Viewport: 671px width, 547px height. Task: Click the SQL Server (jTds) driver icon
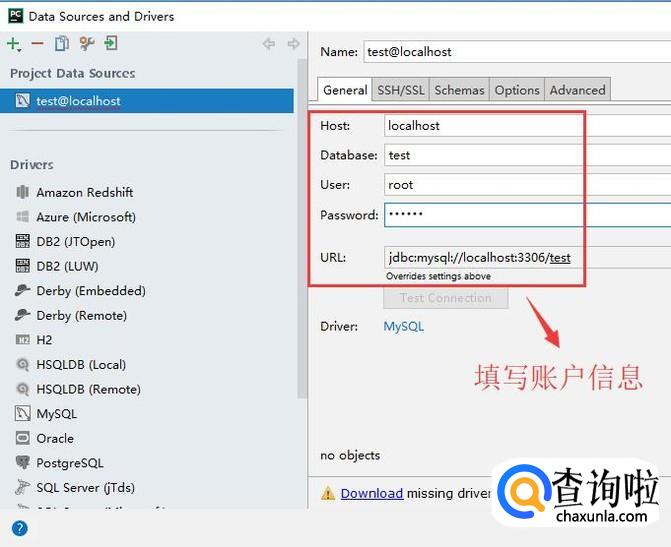point(22,487)
